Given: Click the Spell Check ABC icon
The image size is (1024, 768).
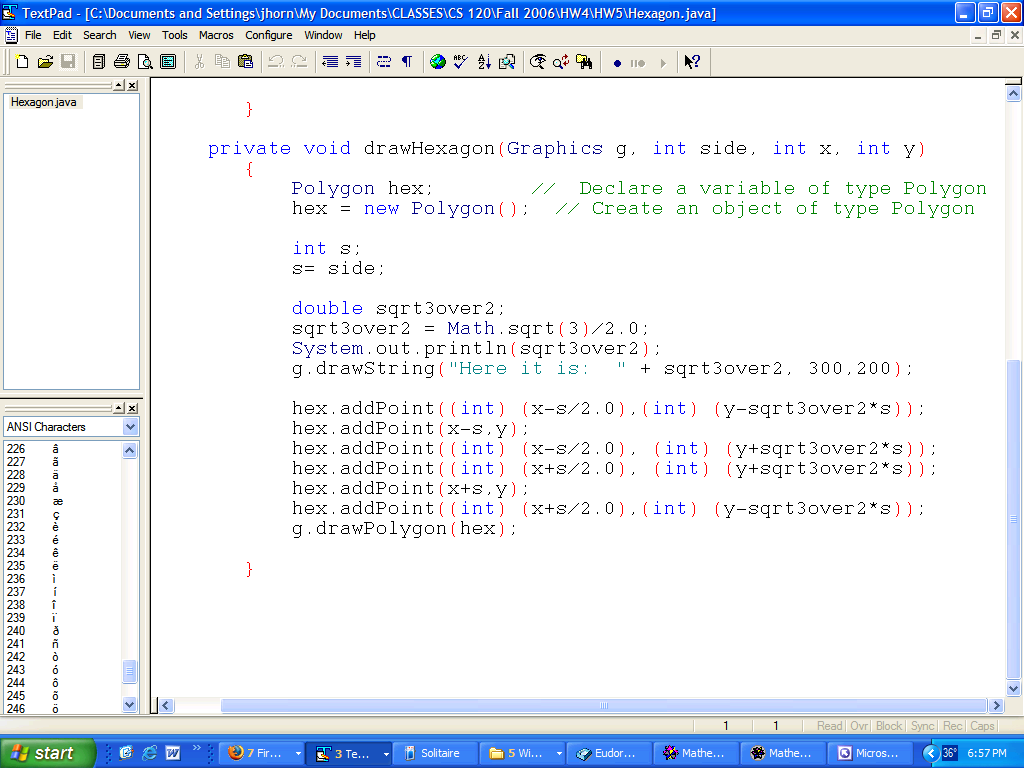Looking at the screenshot, I should (461, 62).
